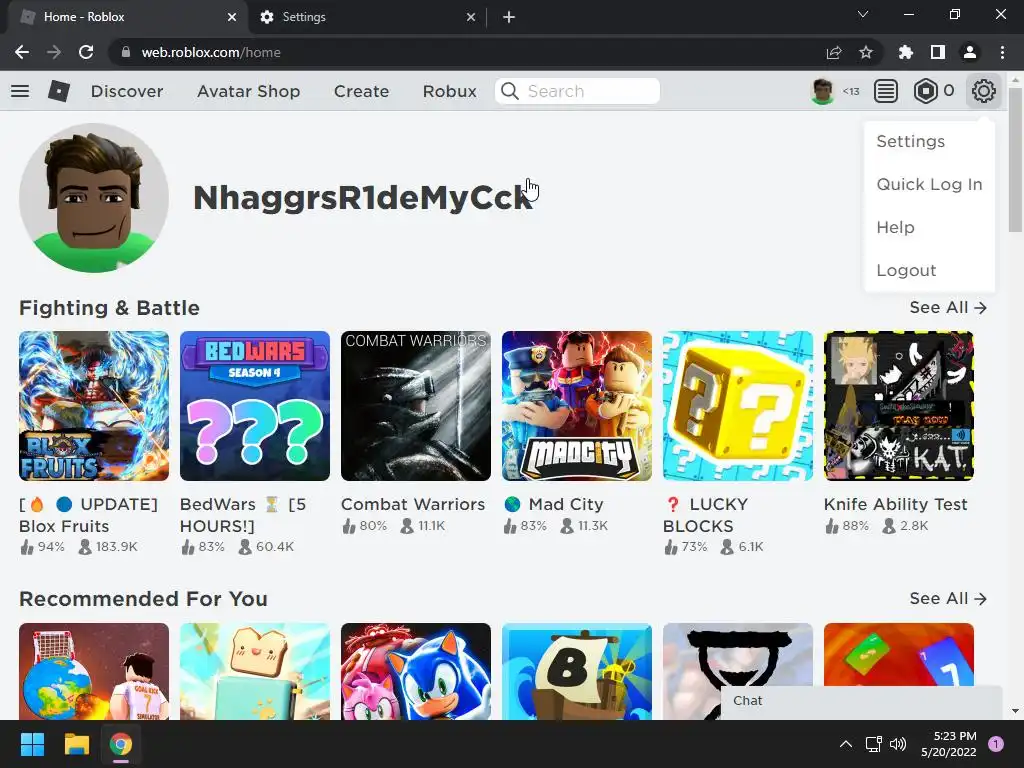This screenshot has width=1024, height=768.
Task: Bookmark this page with the star icon
Action: click(866, 52)
